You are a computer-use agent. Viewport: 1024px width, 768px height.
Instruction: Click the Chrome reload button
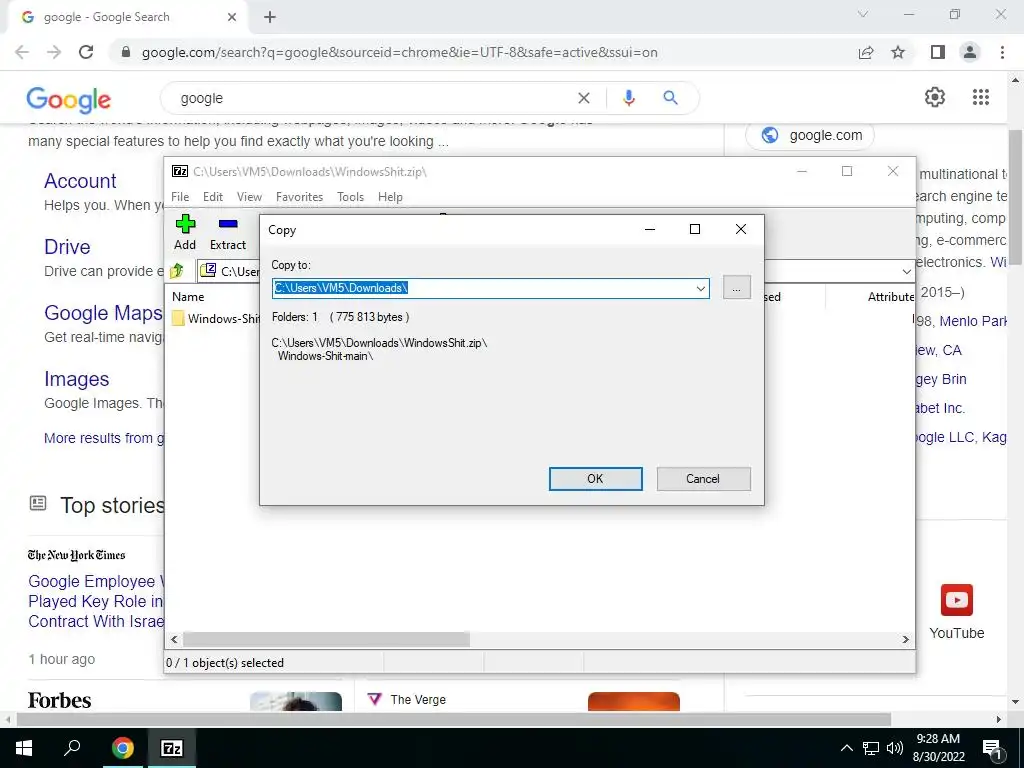pos(86,52)
